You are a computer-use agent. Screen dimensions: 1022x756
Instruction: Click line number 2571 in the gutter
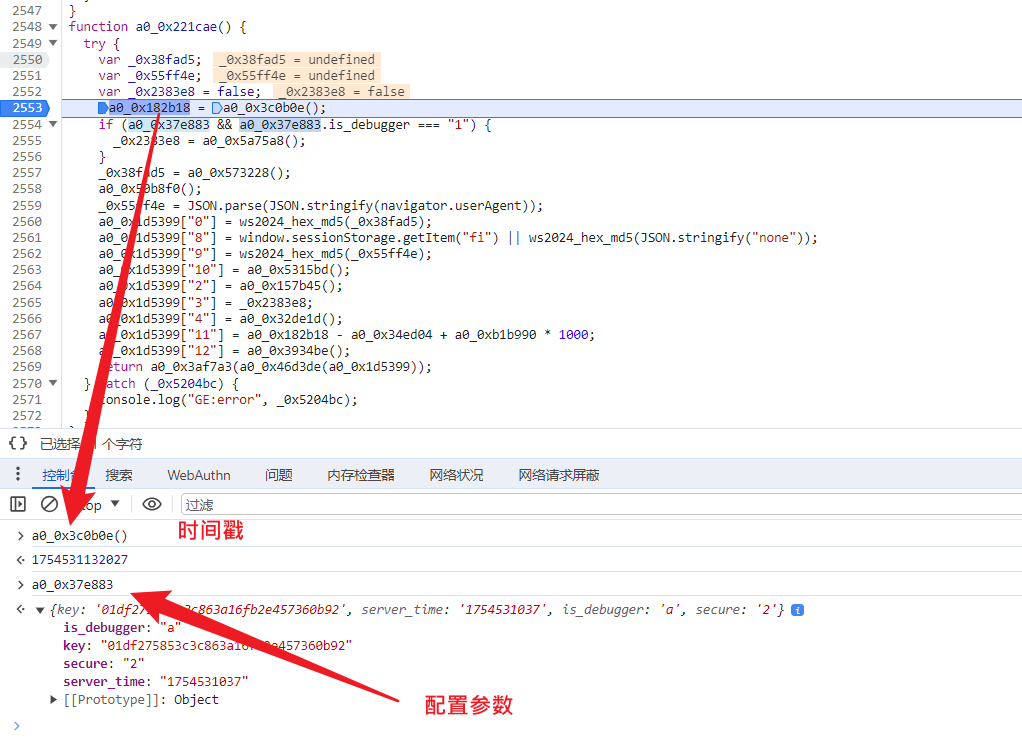(27, 400)
